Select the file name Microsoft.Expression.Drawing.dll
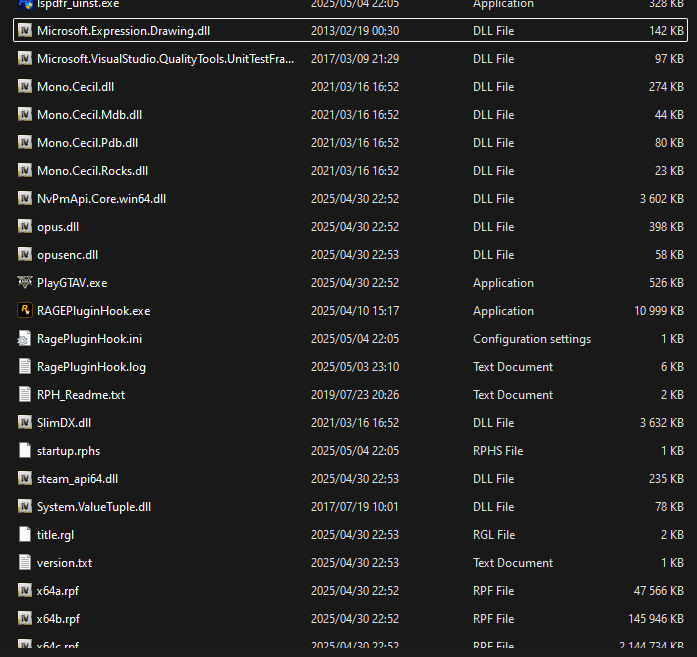The image size is (697, 657). 123,31
